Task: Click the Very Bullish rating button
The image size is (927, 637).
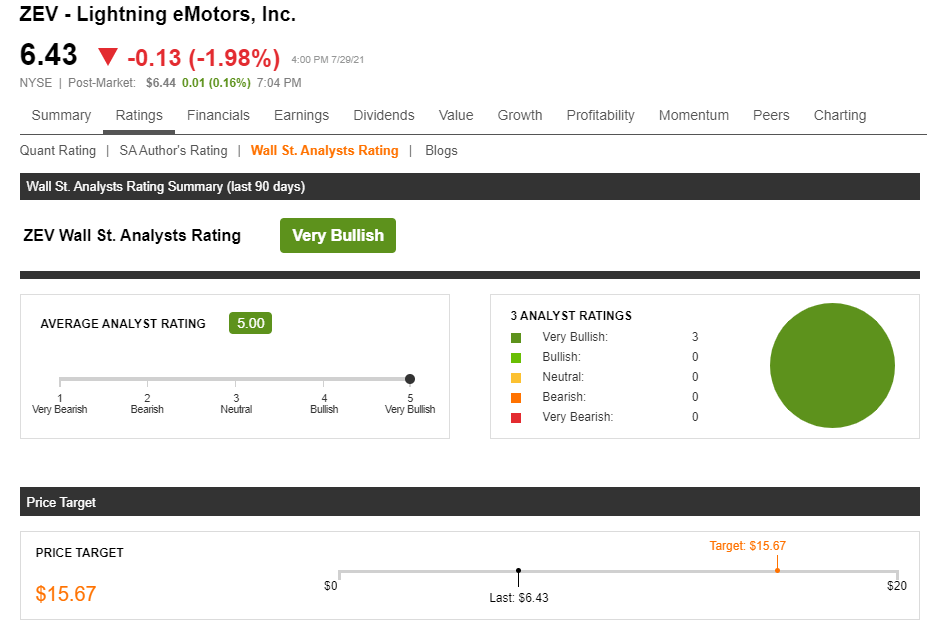Action: coord(337,235)
